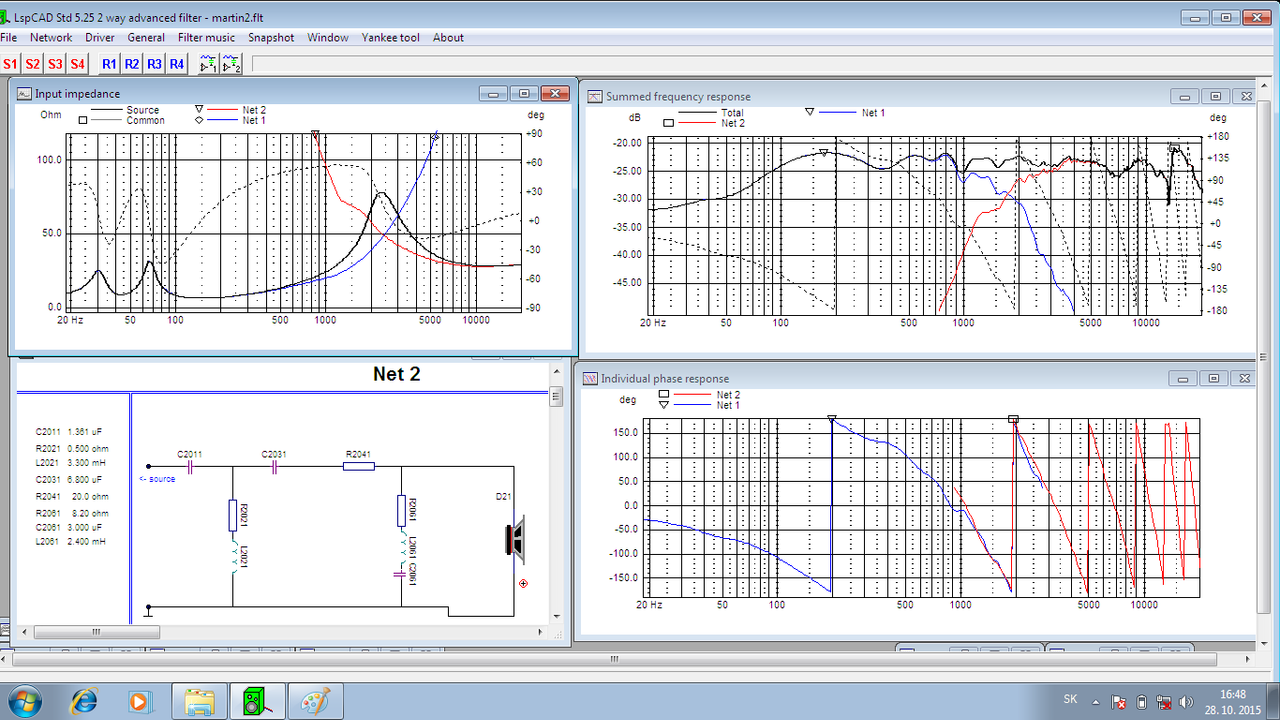Click the S3 snapshot store button

point(55,64)
